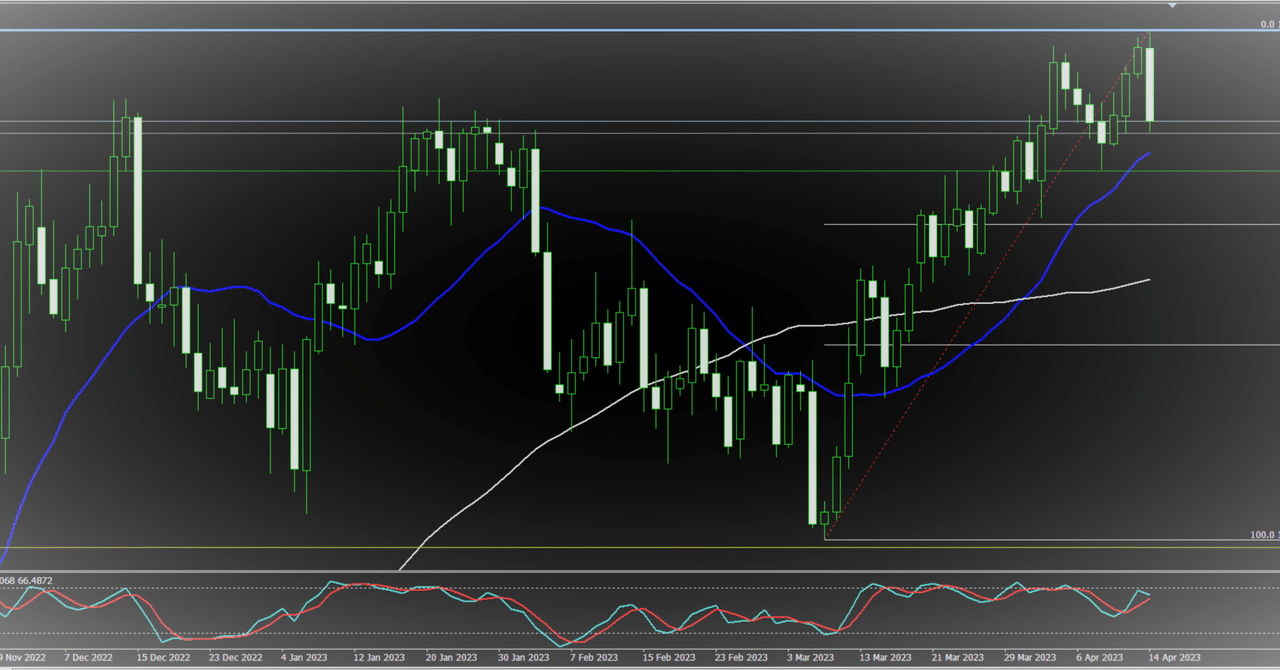Click the 15 Feb 2023 date label

[x=669, y=658]
